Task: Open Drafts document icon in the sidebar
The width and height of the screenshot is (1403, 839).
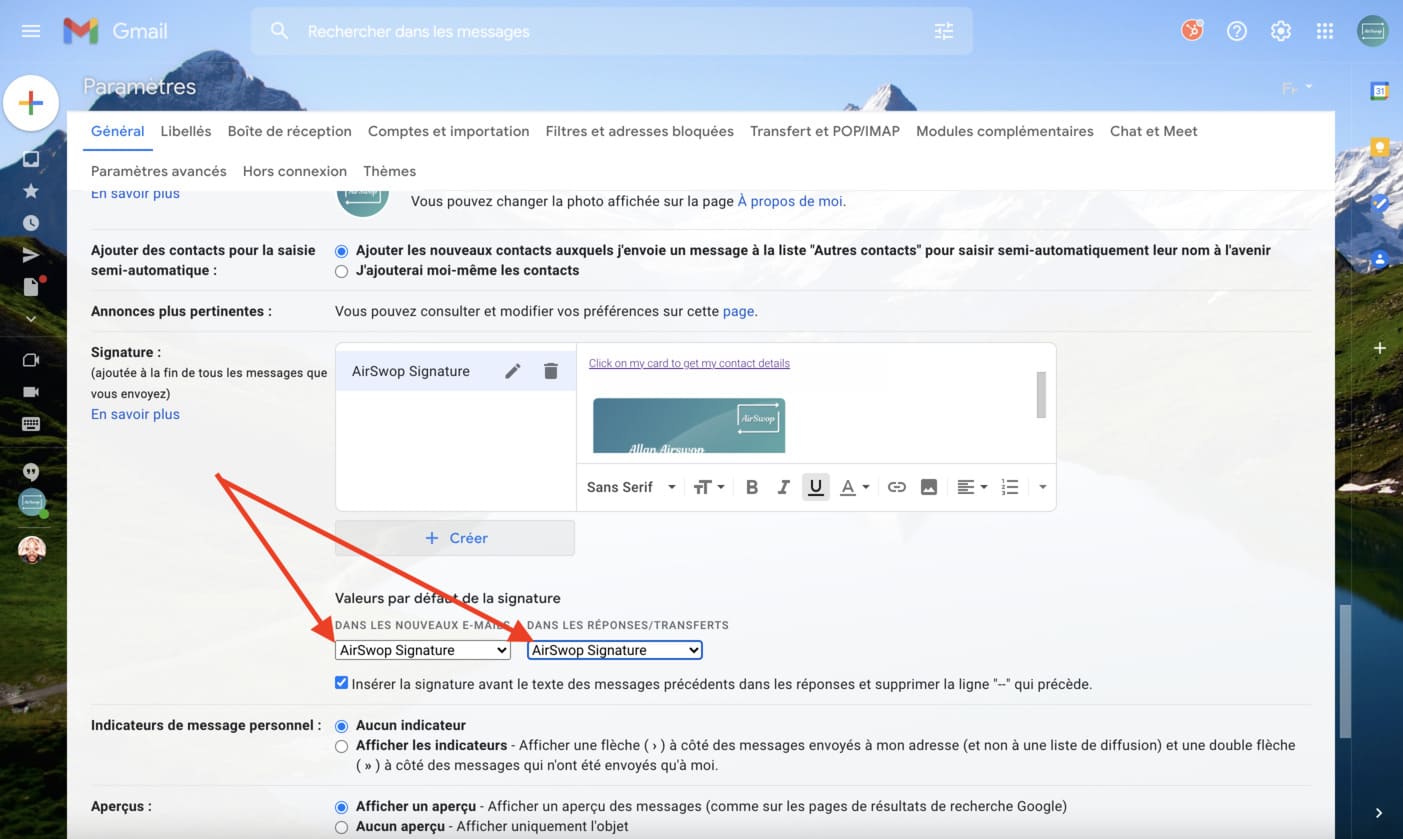Action: [x=31, y=287]
